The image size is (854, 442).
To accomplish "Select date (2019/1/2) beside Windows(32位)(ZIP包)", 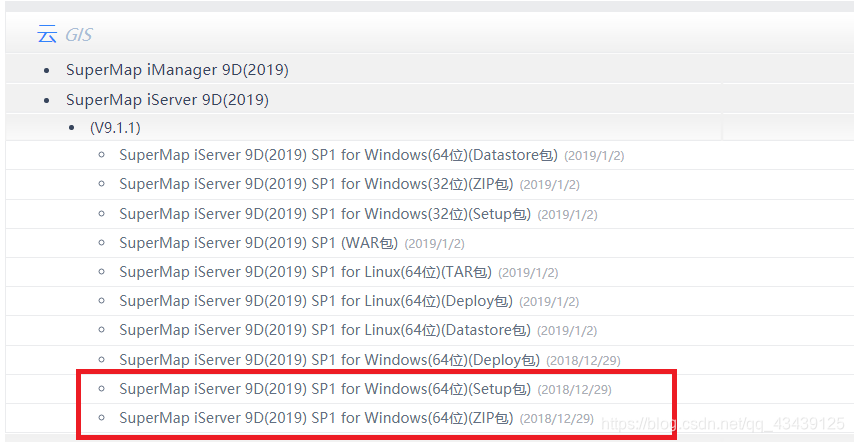I will click(x=550, y=186).
